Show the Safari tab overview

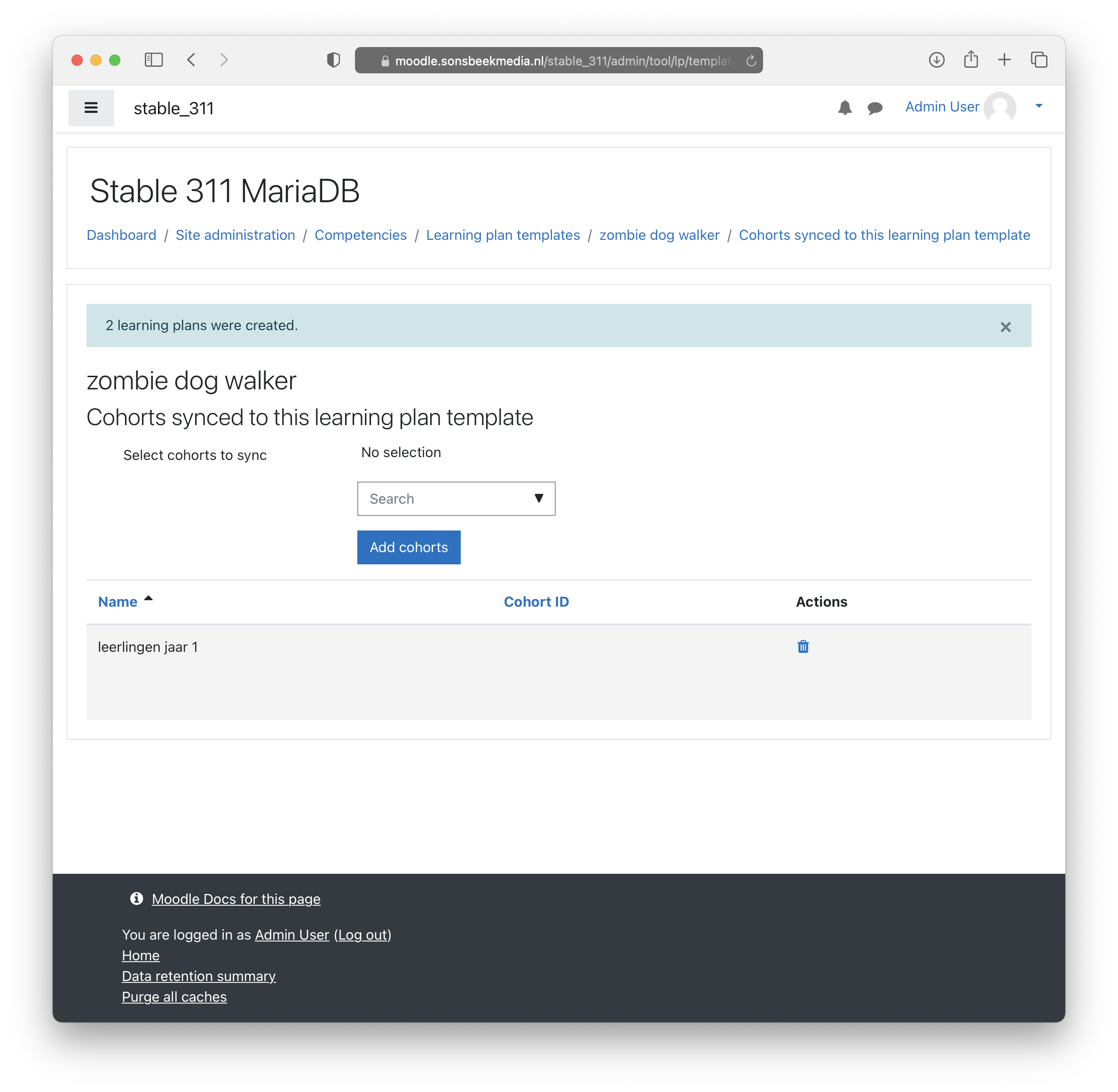pyautogui.click(x=1039, y=60)
